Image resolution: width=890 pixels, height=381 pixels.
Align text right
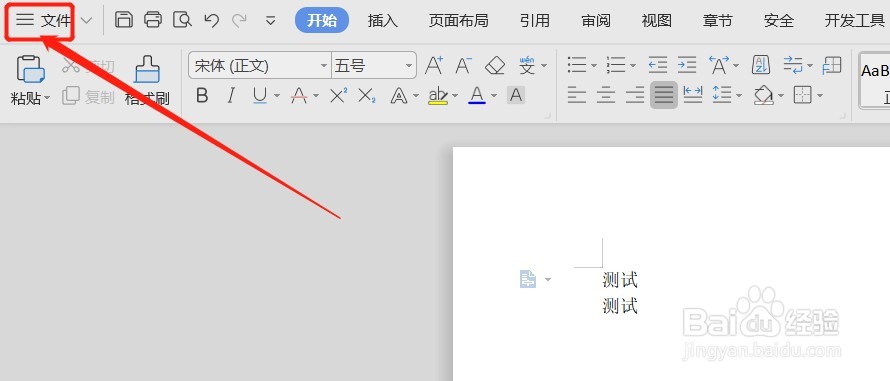point(635,94)
